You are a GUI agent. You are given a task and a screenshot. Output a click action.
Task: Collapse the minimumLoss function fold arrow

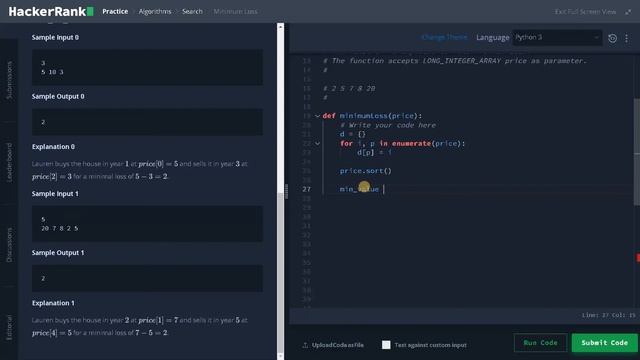pos(317,116)
